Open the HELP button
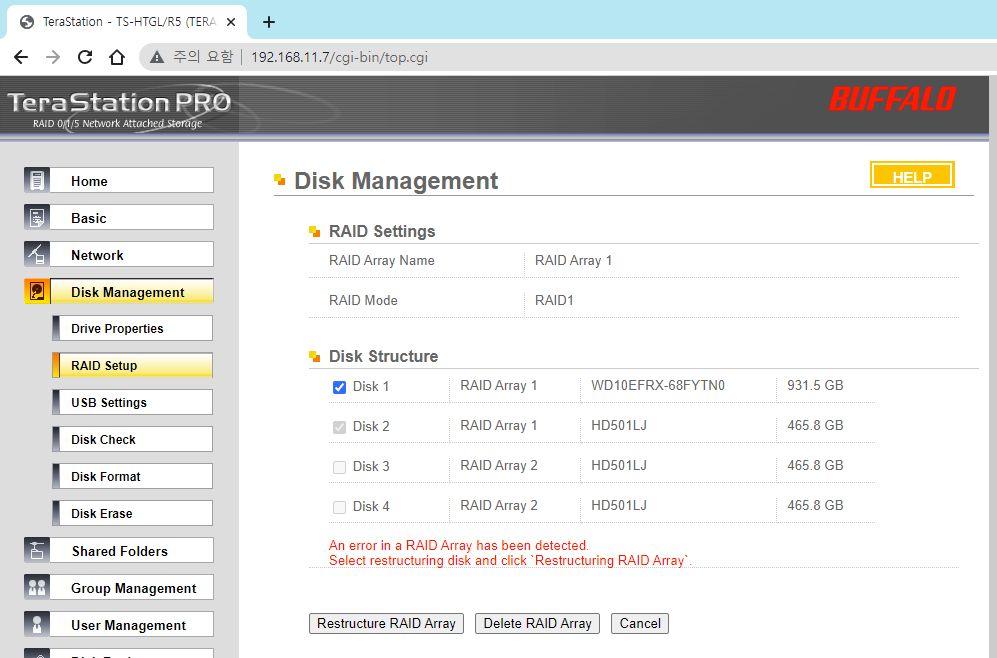Image resolution: width=997 pixels, height=658 pixels. pos(912,175)
